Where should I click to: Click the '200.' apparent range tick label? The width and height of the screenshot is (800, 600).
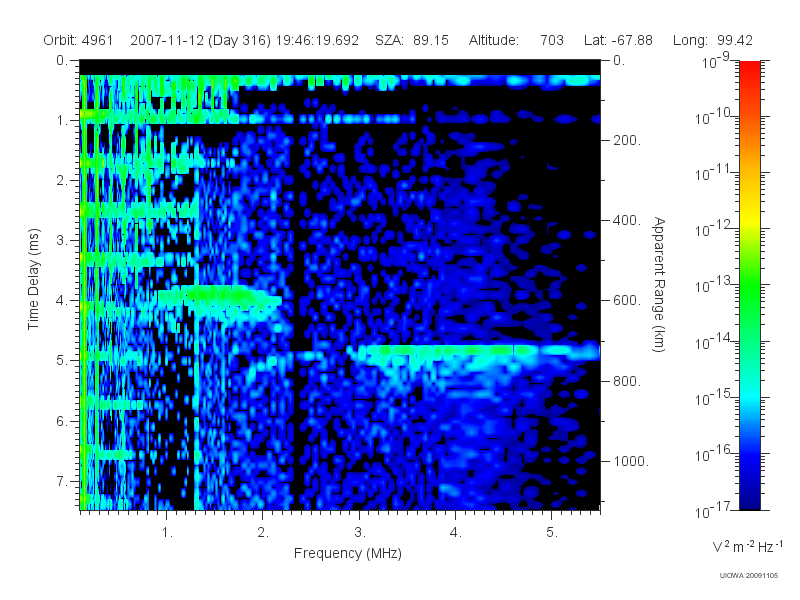(627, 140)
